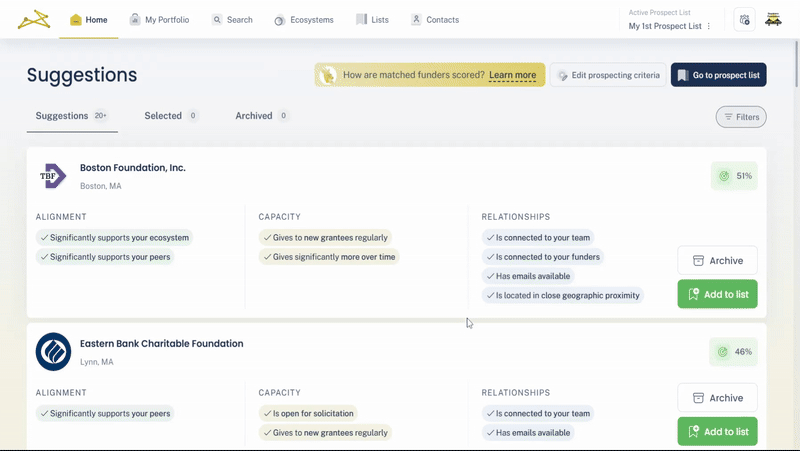Viewport: 800px width, 451px height.
Task: Add Boston Foundation to list
Action: pyautogui.click(x=717, y=294)
